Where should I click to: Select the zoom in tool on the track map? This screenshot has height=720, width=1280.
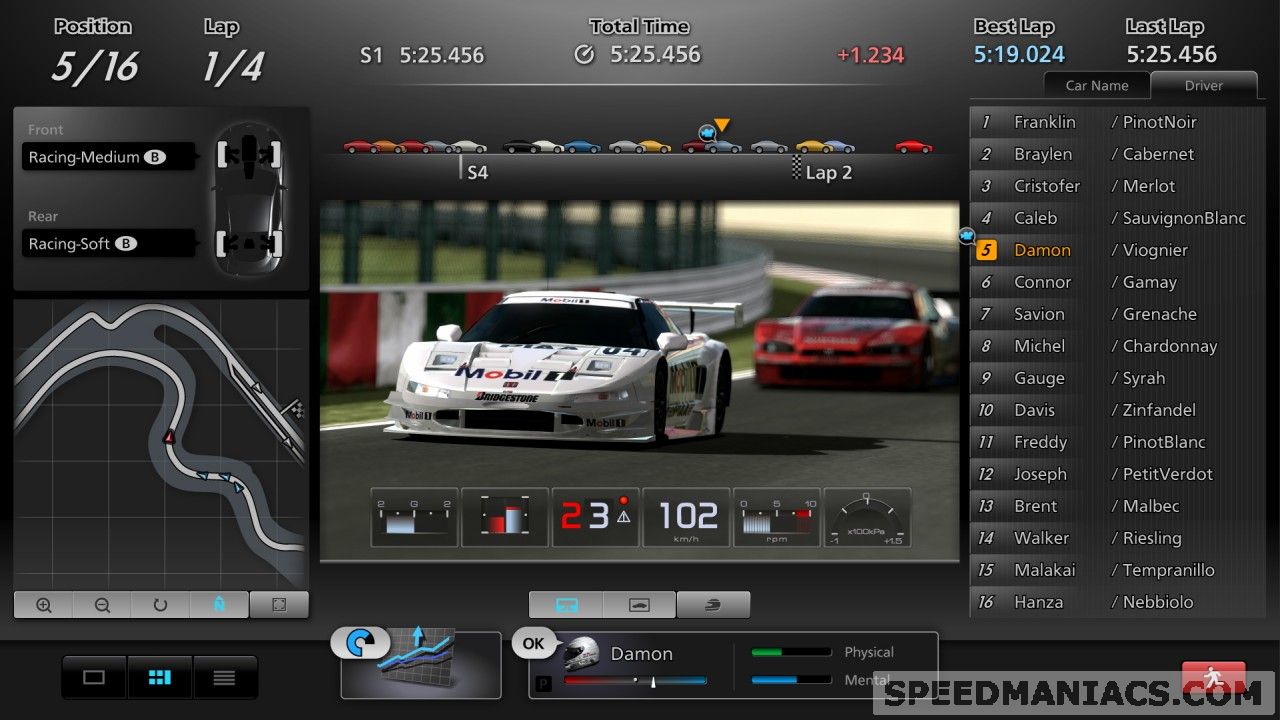pos(42,604)
